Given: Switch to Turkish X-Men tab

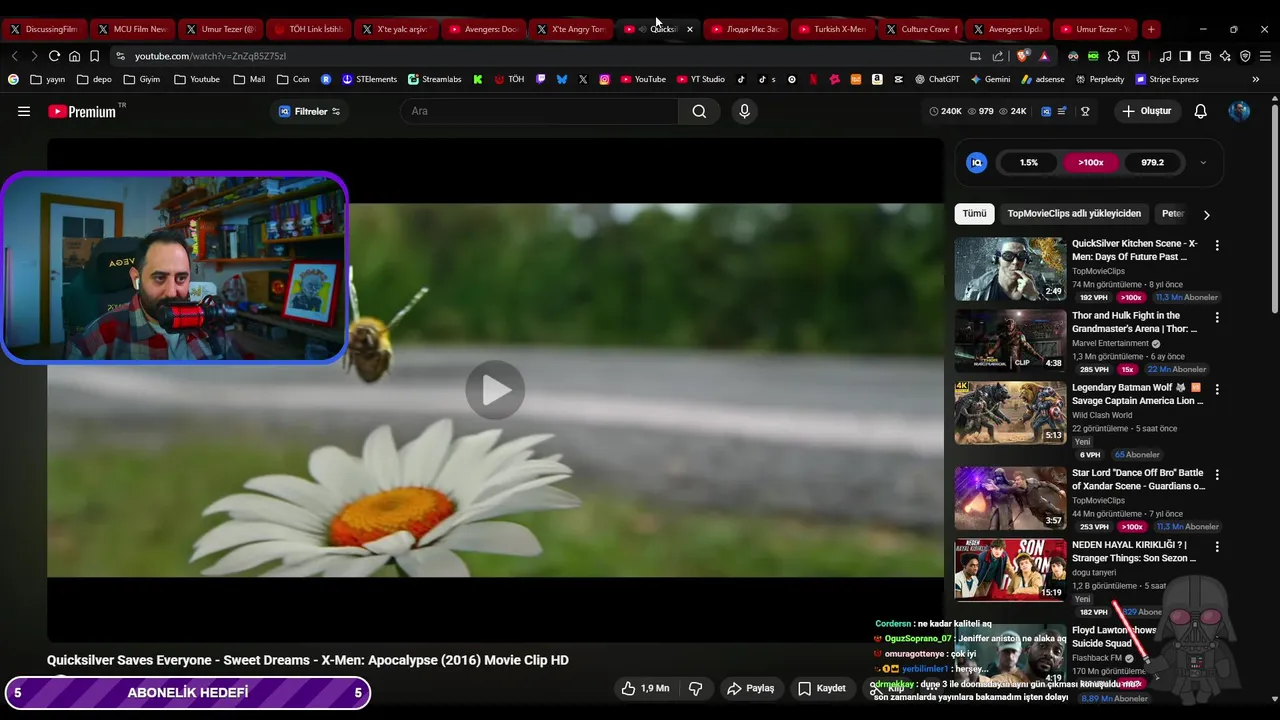Looking at the screenshot, I should [833, 29].
